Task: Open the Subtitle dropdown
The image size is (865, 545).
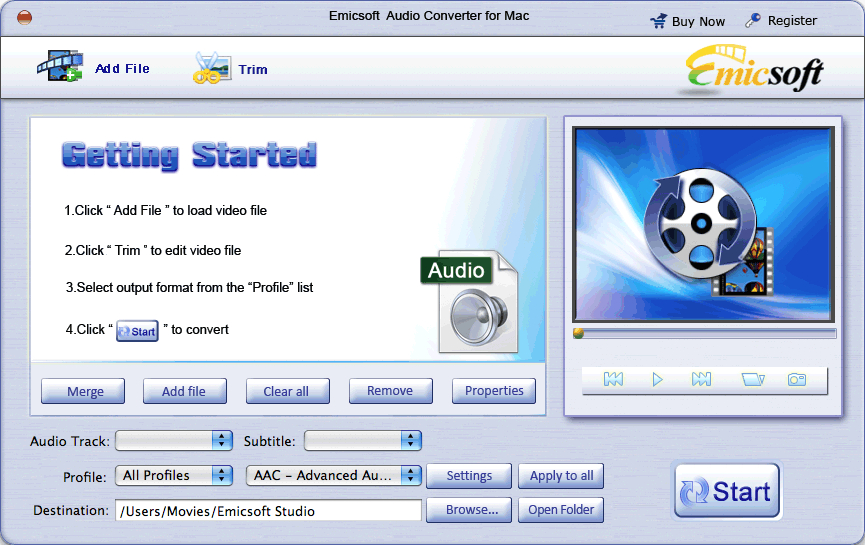Action: click(363, 440)
